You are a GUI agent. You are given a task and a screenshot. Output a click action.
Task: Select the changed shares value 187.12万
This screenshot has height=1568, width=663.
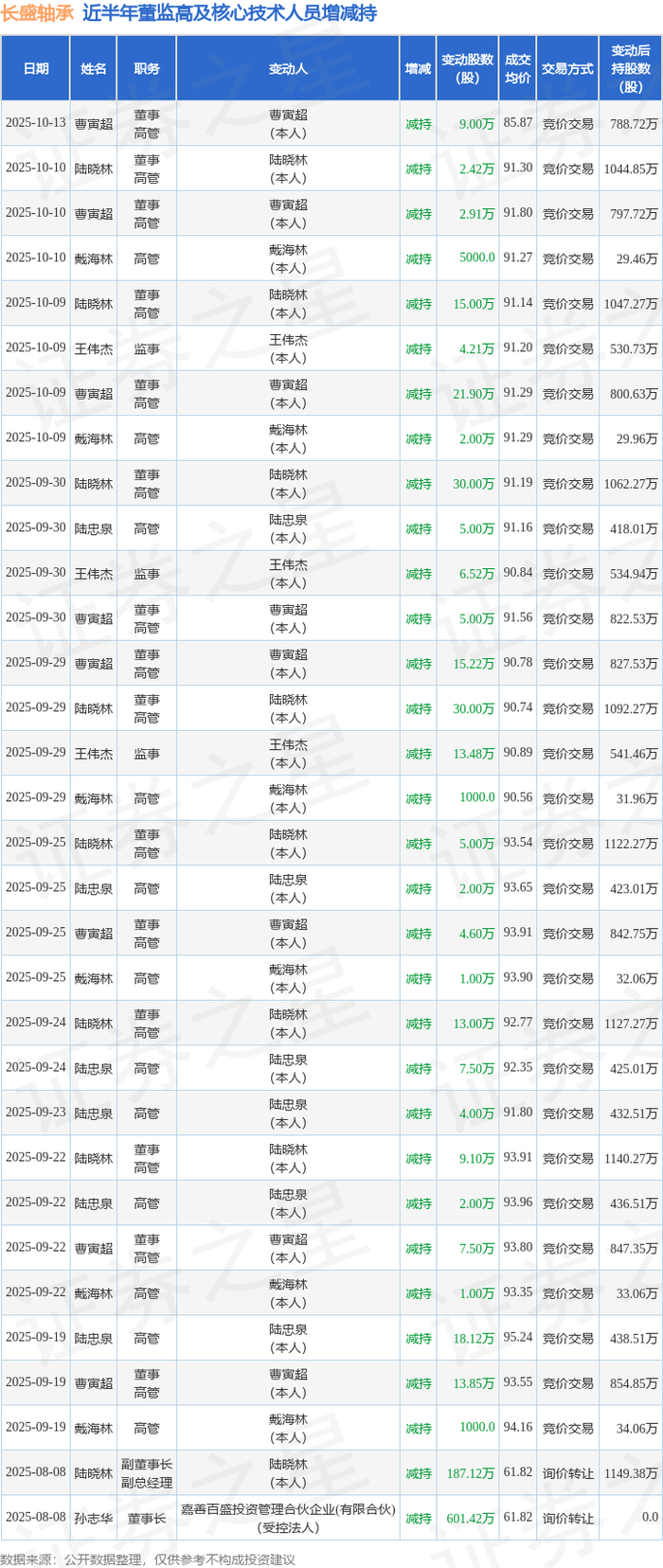click(x=470, y=1472)
